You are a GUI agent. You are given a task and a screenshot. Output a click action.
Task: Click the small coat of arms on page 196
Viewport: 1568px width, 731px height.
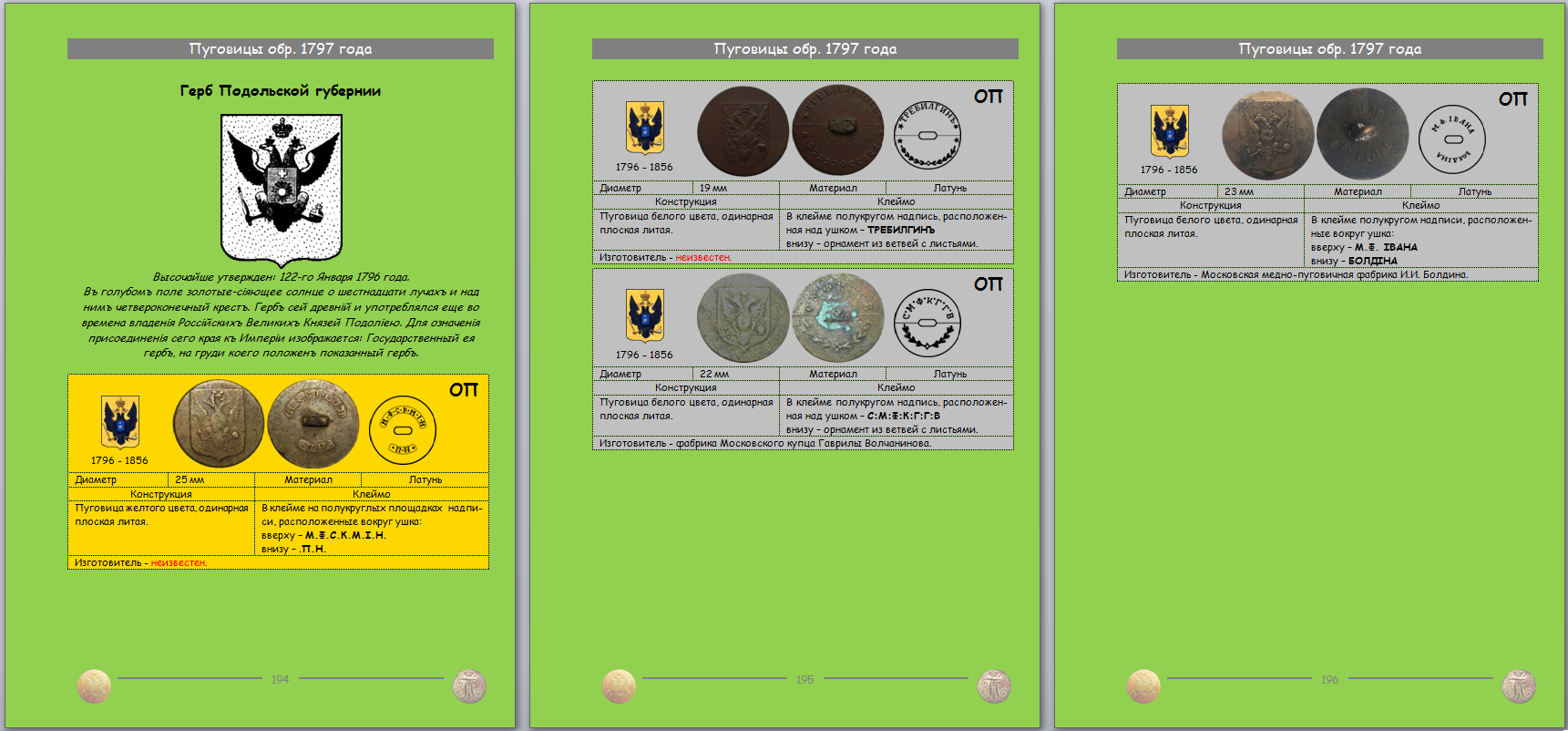pyautogui.click(x=1169, y=131)
